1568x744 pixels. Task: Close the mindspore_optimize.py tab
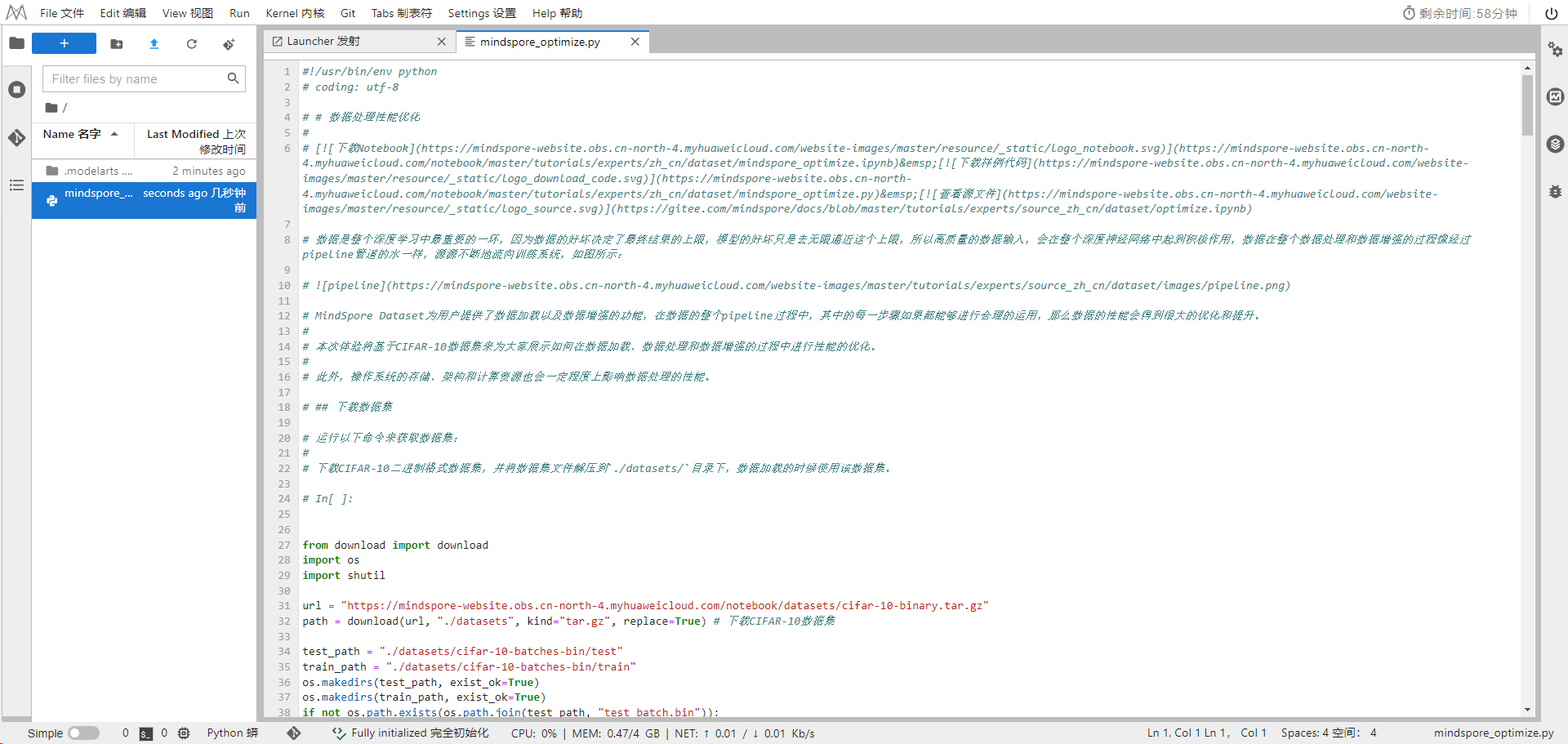pyautogui.click(x=635, y=42)
